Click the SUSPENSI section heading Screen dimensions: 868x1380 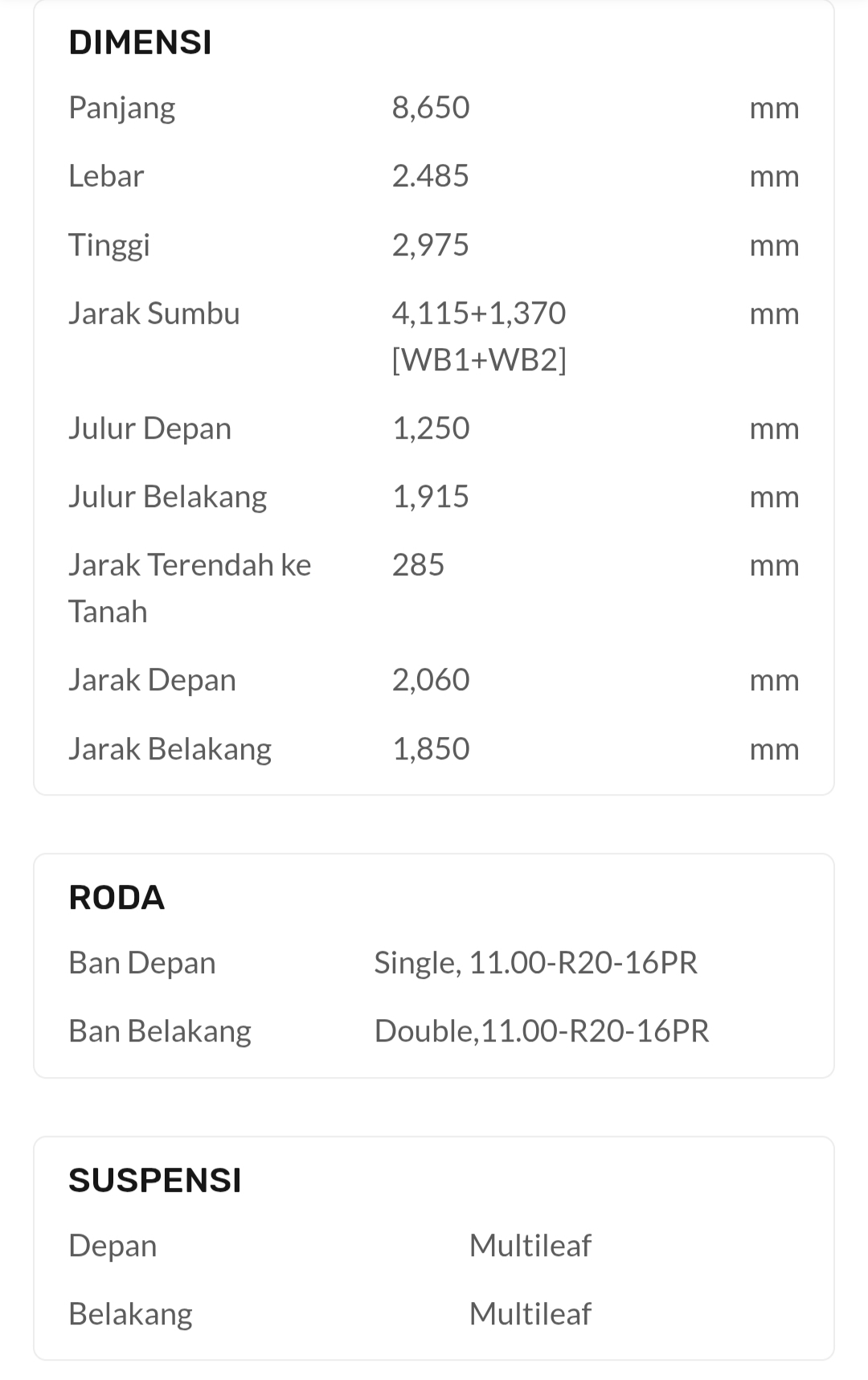click(154, 1181)
